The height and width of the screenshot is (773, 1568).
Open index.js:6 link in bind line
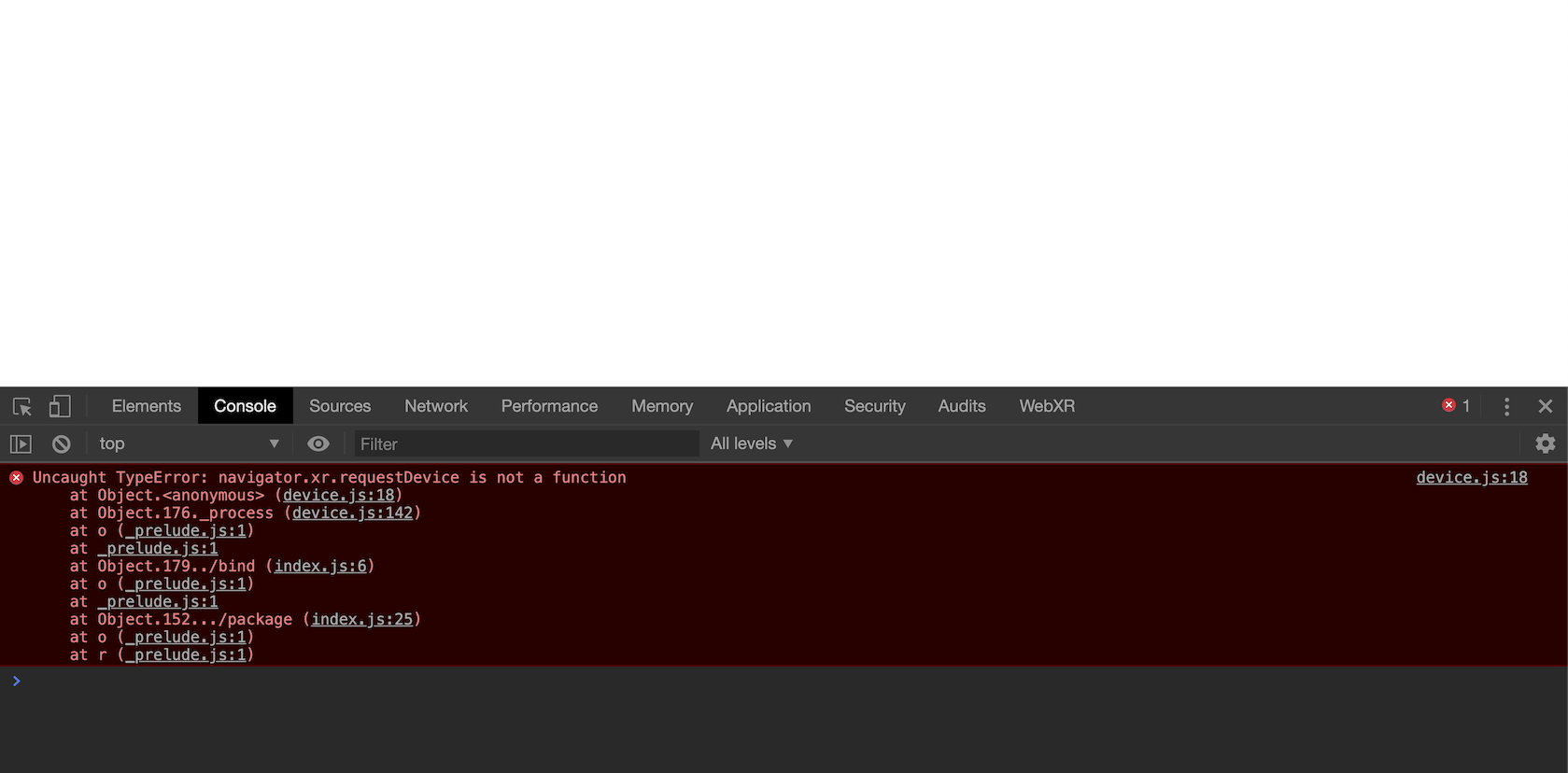320,567
